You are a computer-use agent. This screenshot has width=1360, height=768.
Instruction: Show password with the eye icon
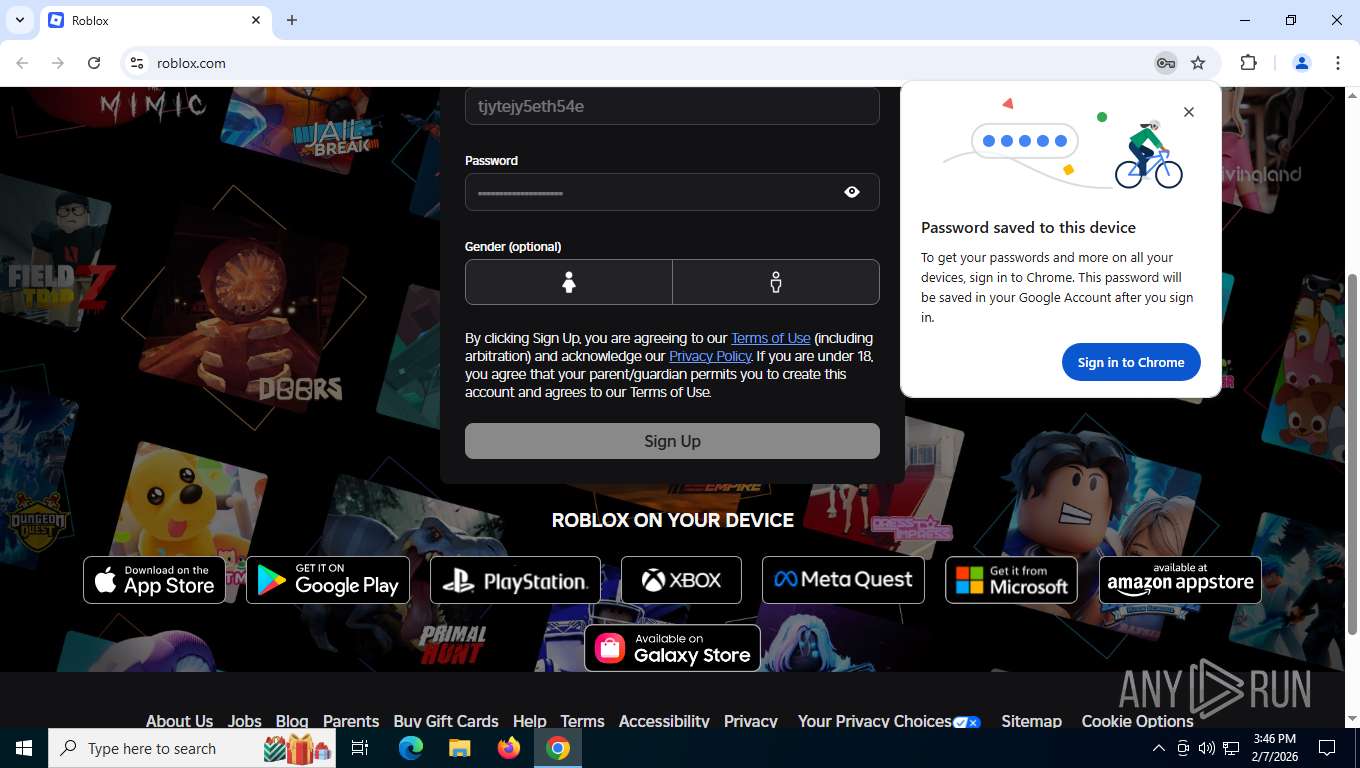click(x=852, y=192)
